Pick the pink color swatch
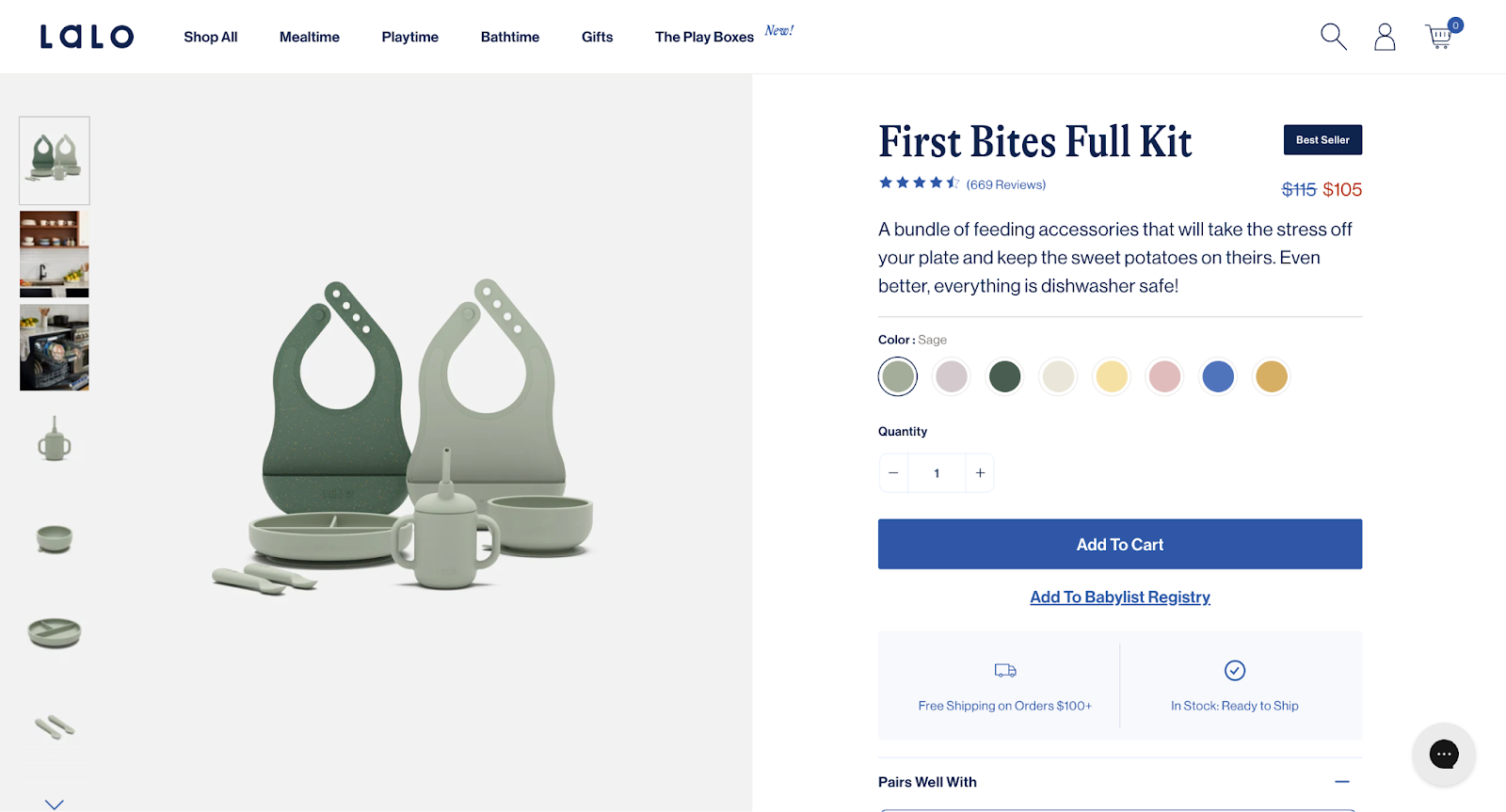This screenshot has height=812, width=1506. pyautogui.click(x=1164, y=376)
